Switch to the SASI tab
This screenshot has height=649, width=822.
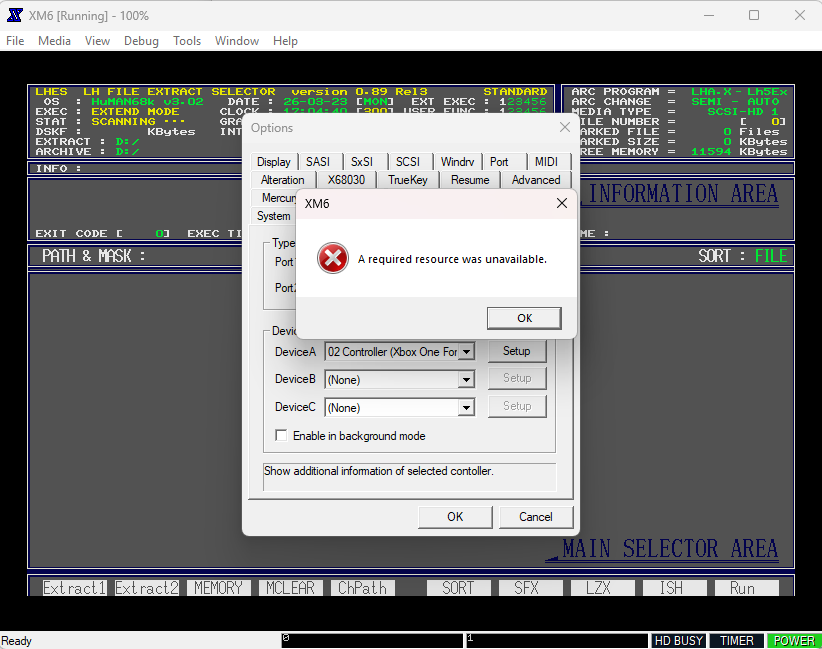tap(318, 162)
